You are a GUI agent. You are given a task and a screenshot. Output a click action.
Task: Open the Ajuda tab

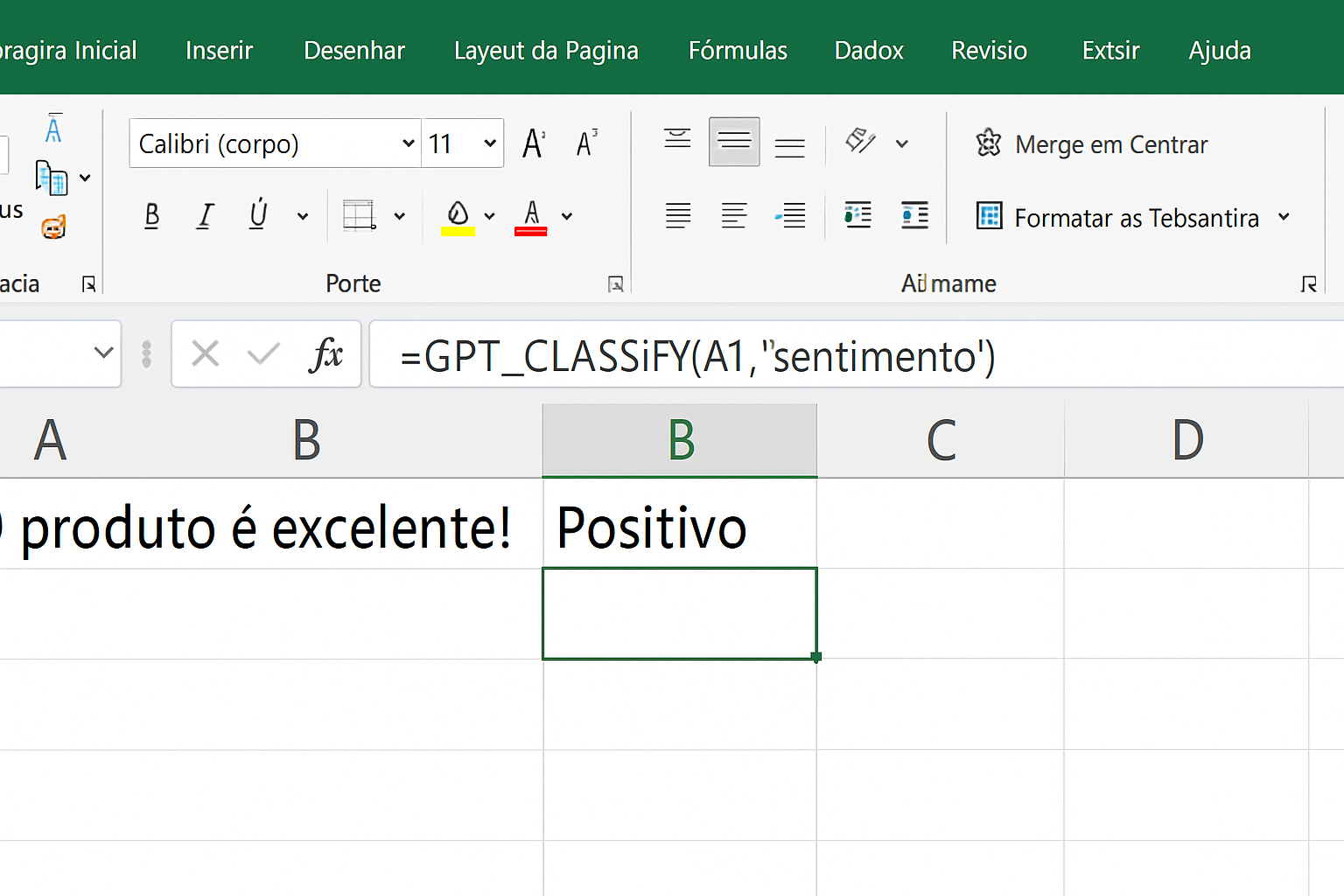click(1220, 51)
